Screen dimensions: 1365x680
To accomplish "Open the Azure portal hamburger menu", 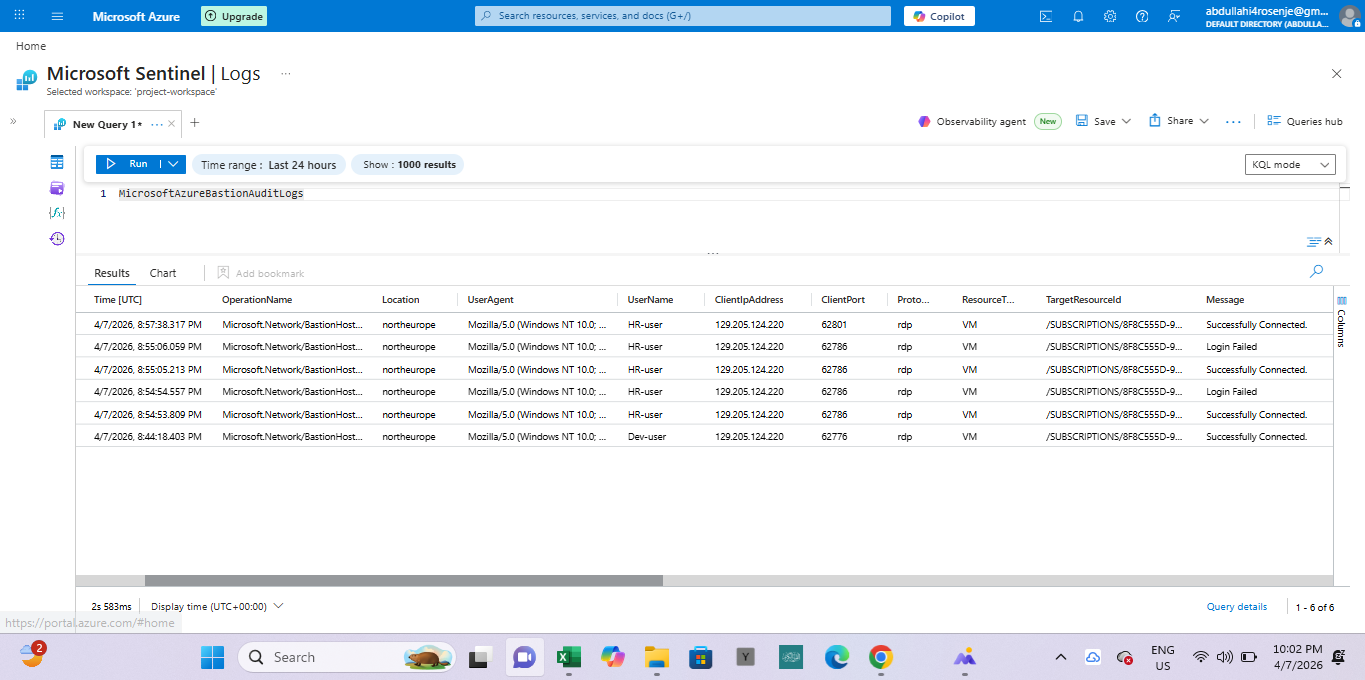I will tap(57, 16).
